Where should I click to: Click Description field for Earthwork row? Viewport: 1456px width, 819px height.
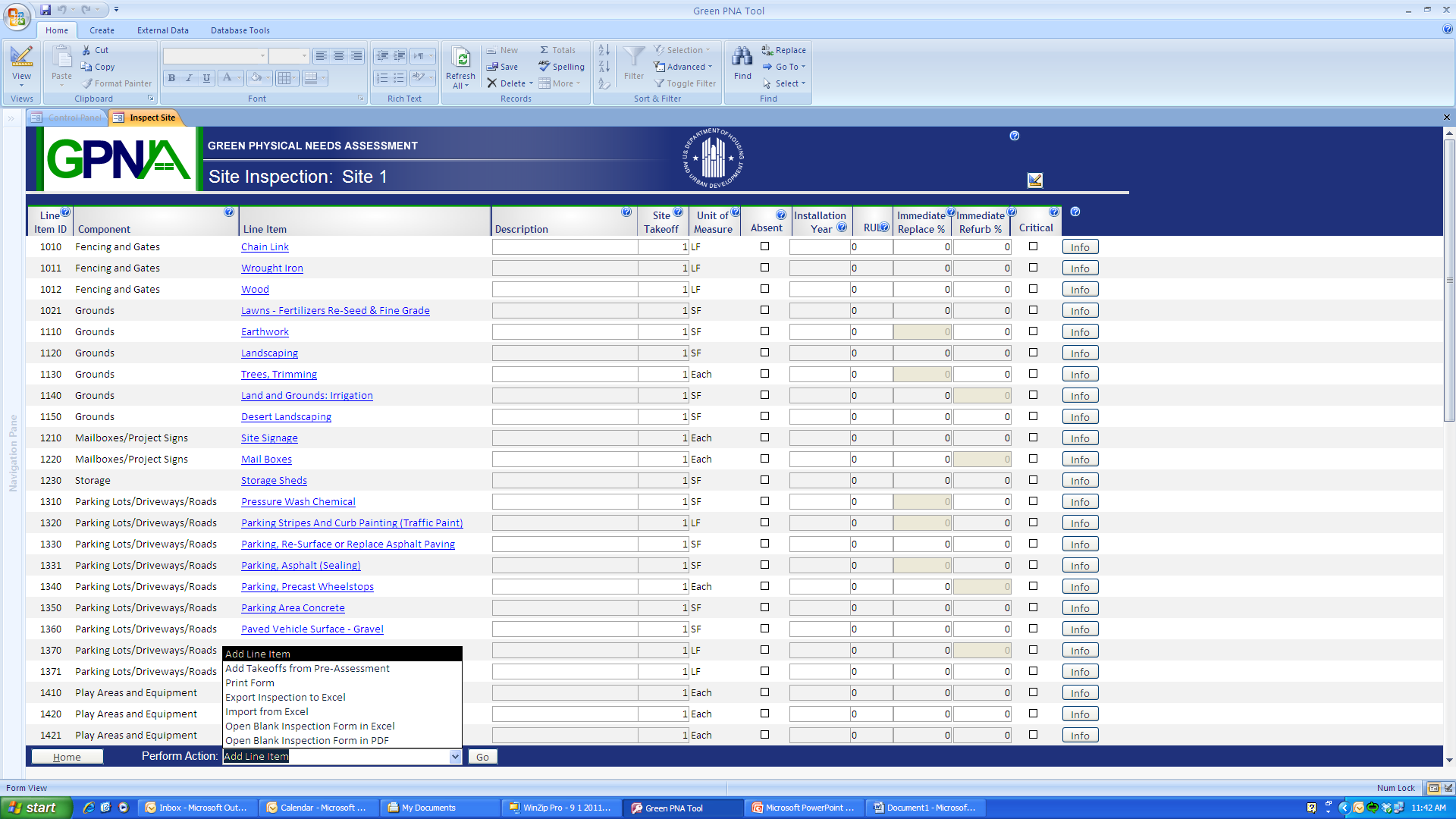tap(564, 332)
